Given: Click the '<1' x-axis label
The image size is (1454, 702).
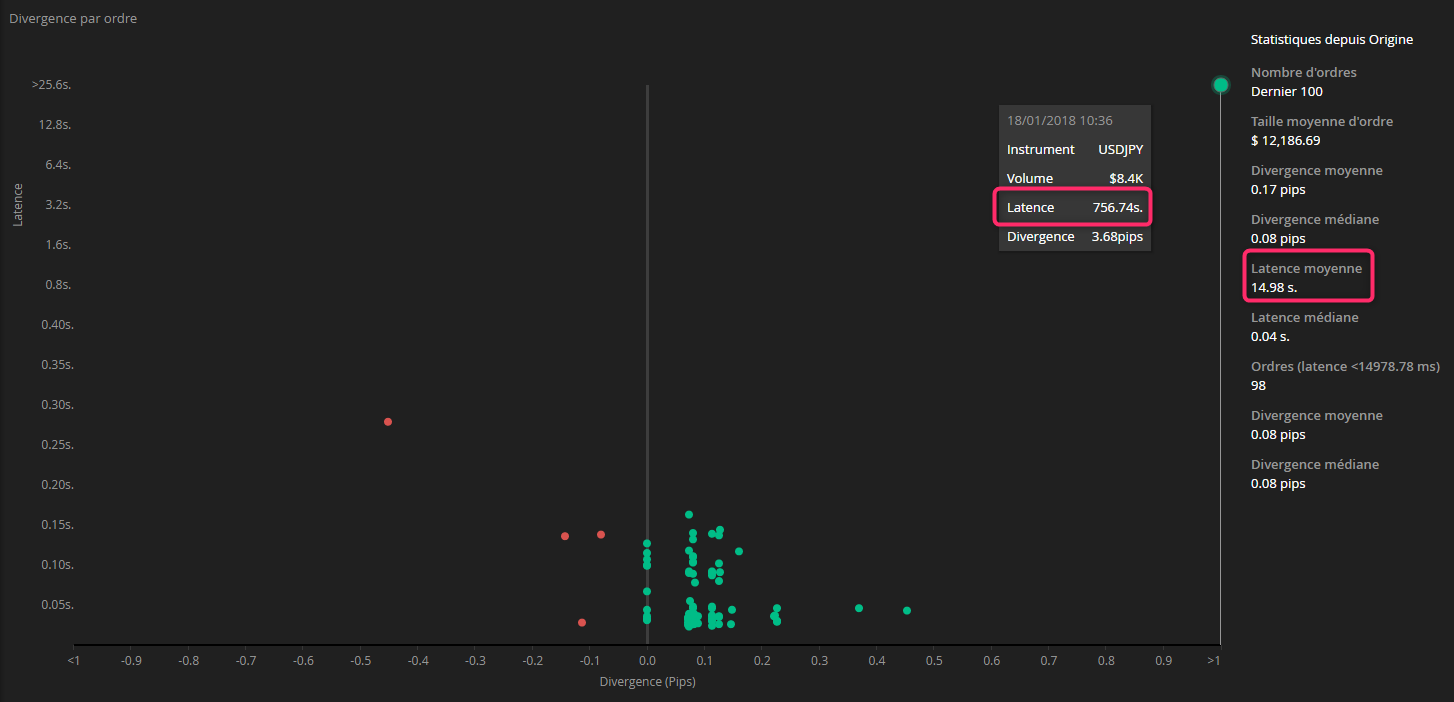Looking at the screenshot, I should 72,661.
